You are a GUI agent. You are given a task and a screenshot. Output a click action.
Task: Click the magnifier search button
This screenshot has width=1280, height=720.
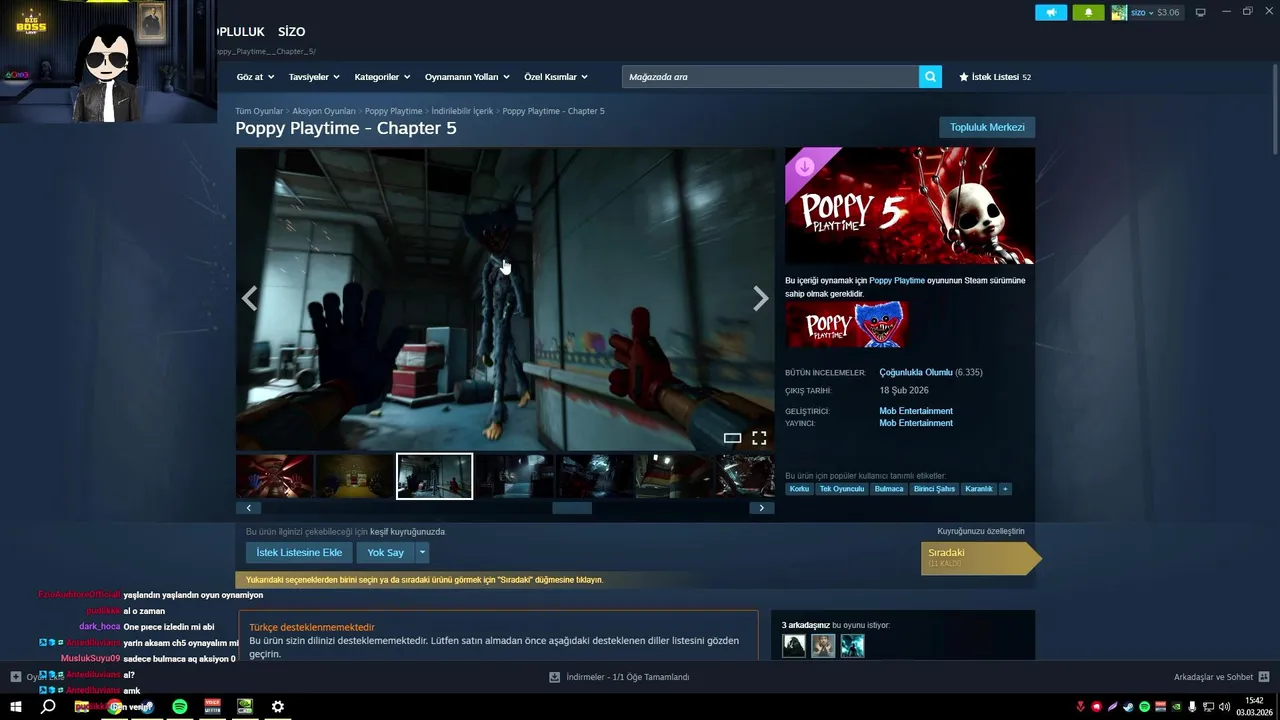click(x=930, y=77)
